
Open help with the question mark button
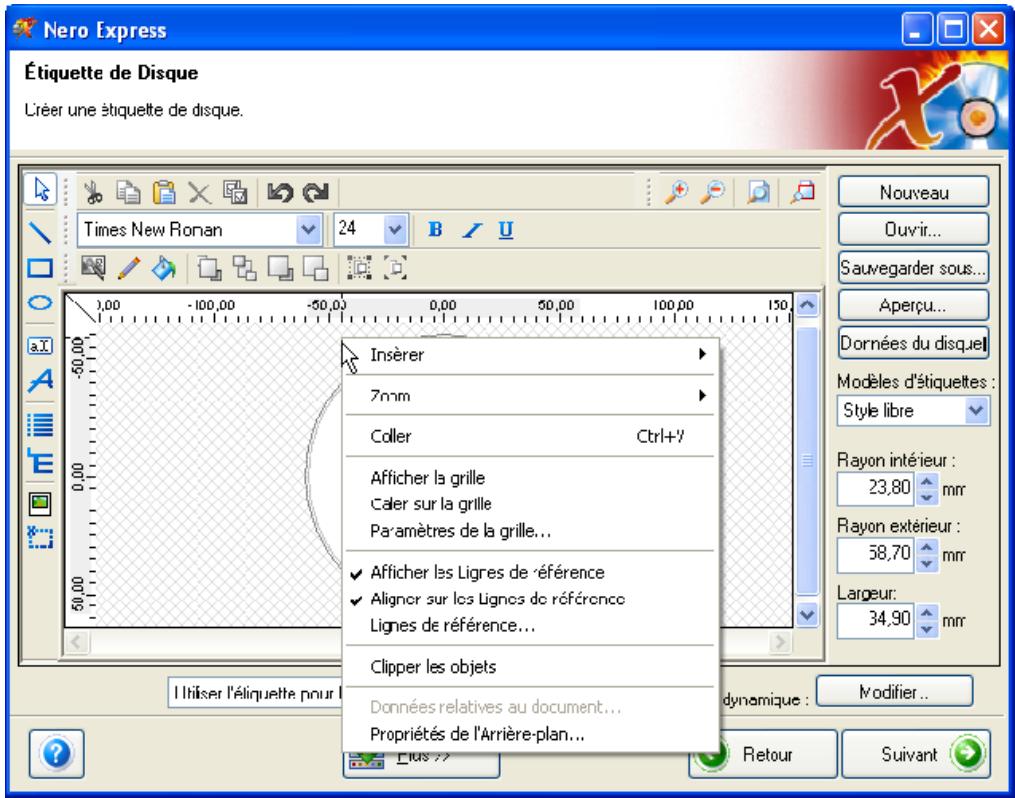(57, 753)
